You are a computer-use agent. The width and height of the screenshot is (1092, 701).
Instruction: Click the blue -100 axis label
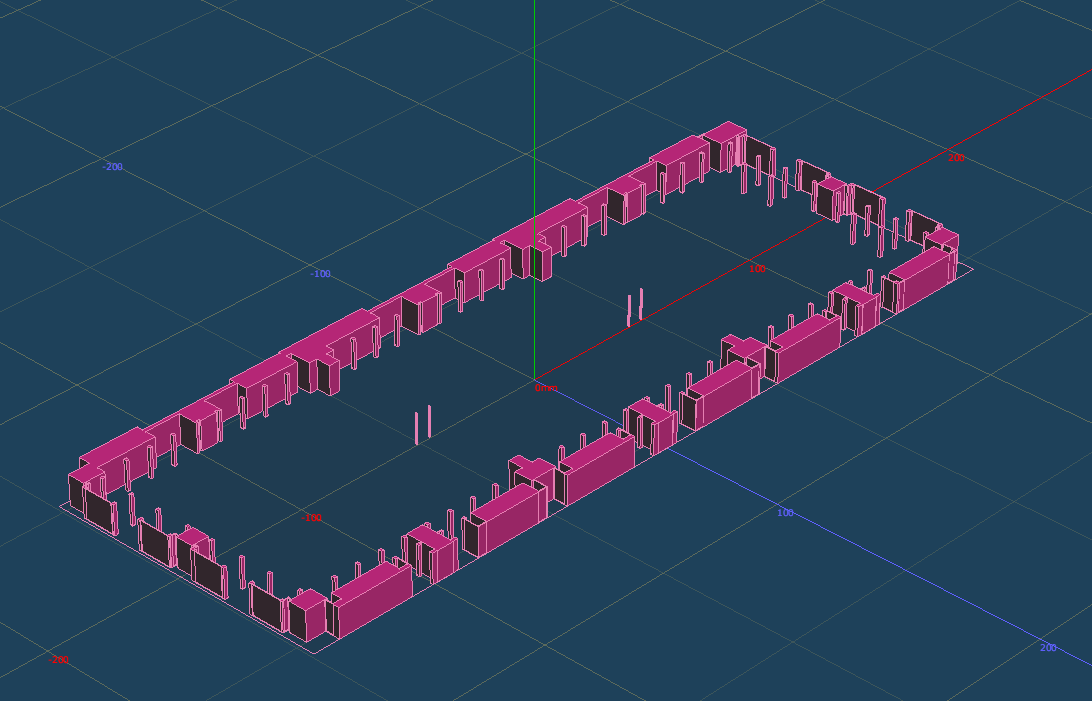320,274
